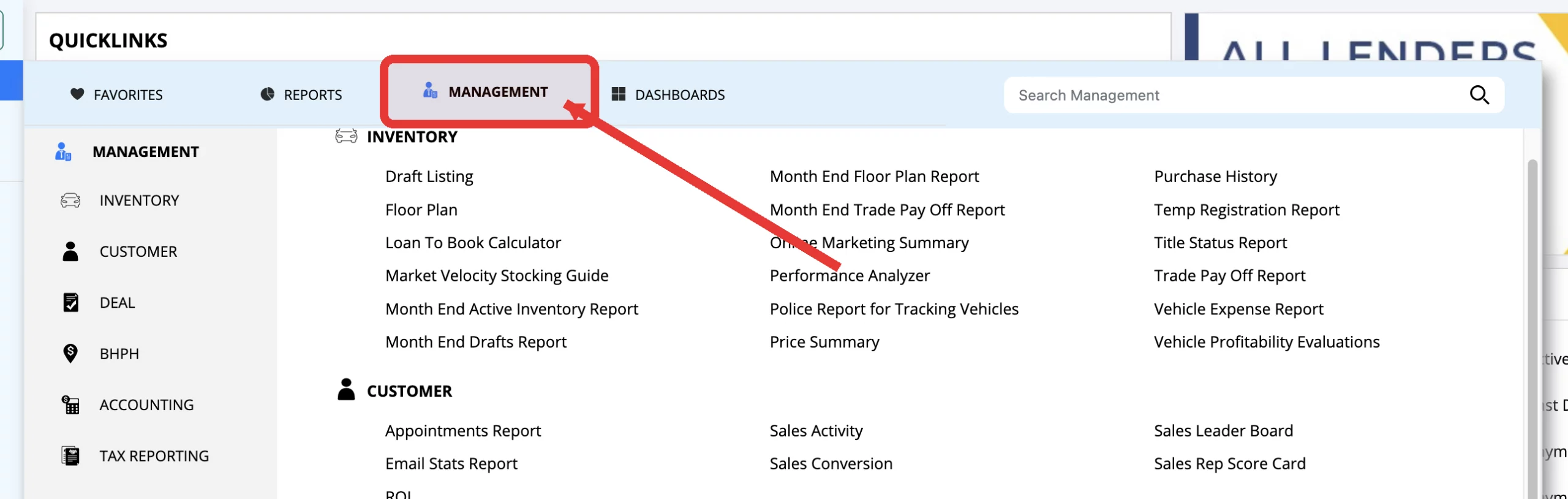The image size is (1568, 499).
Task: Click the calculator icon beside Accounting
Action: click(x=70, y=405)
